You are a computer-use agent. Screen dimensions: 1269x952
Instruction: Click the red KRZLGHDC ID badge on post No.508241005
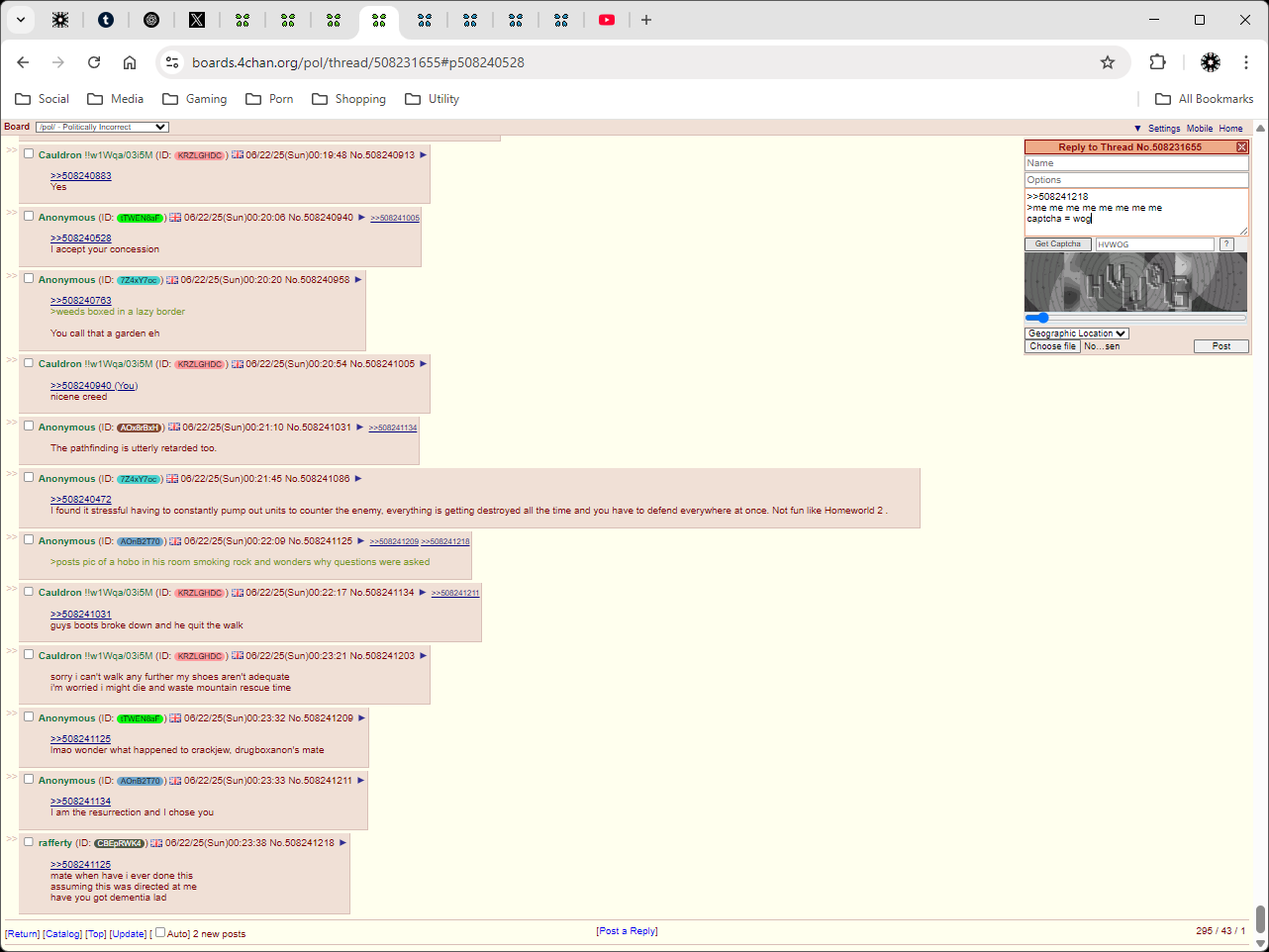[199, 364]
